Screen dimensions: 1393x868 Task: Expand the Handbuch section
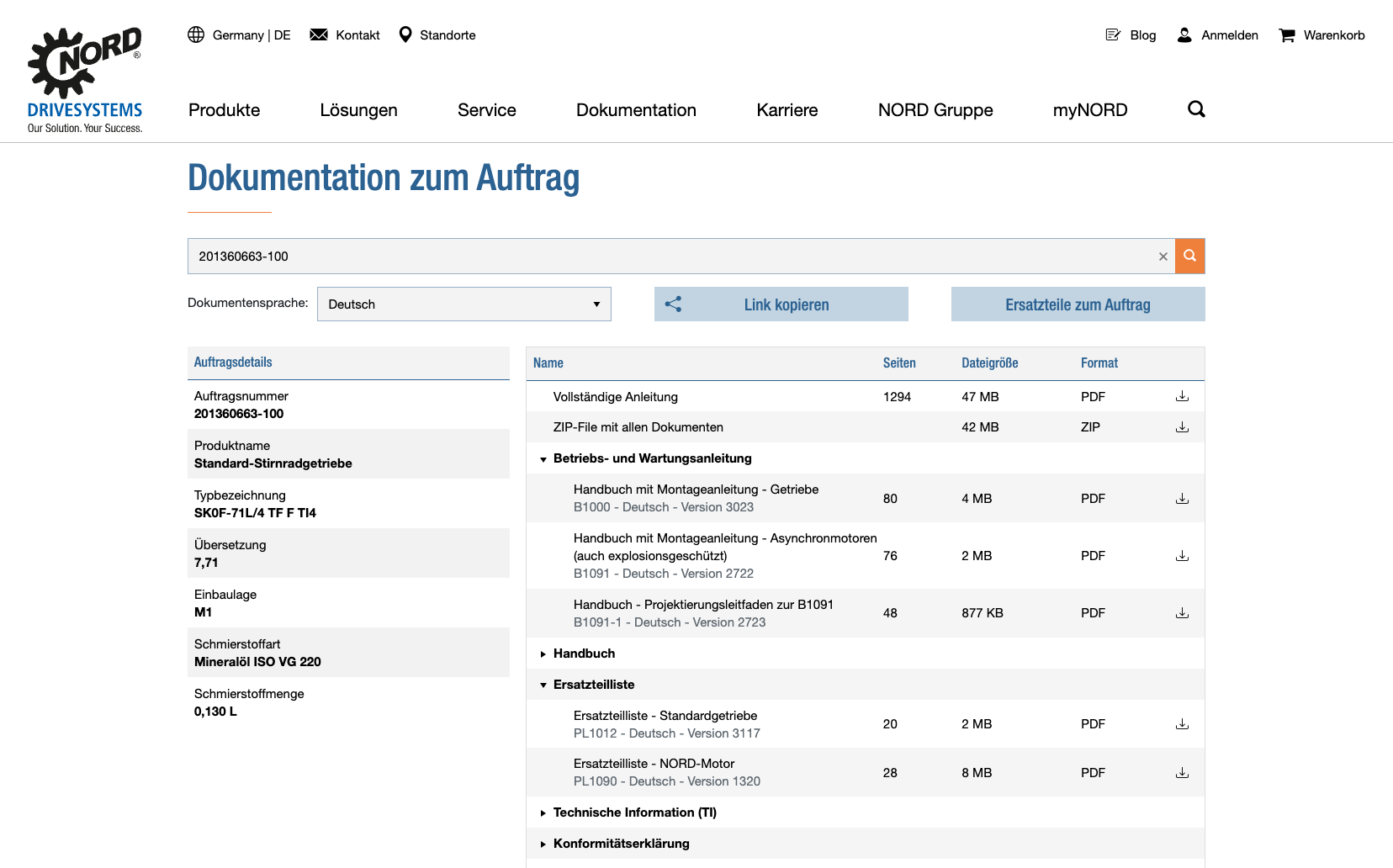coord(543,654)
